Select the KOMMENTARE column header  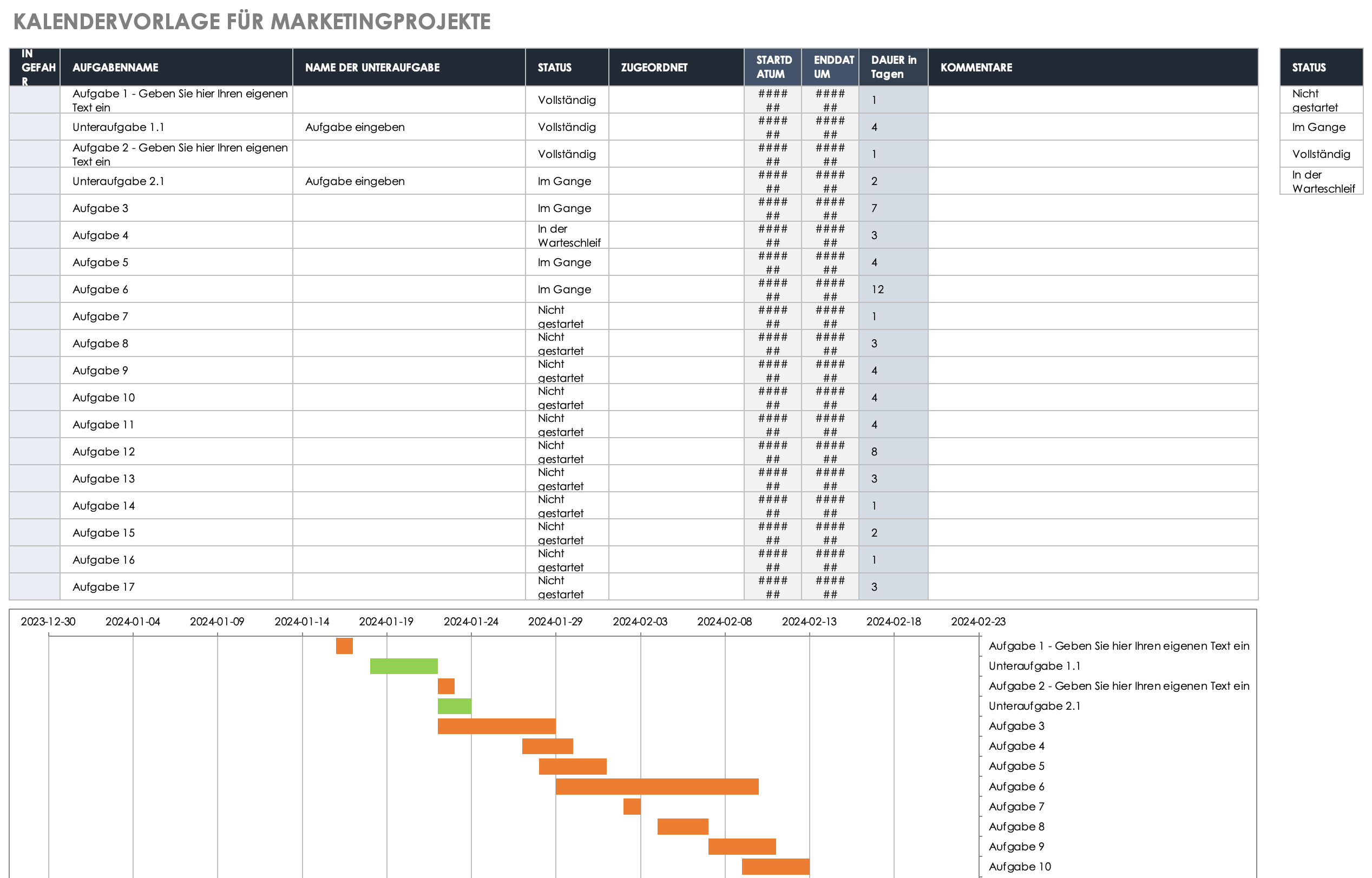click(x=1093, y=67)
